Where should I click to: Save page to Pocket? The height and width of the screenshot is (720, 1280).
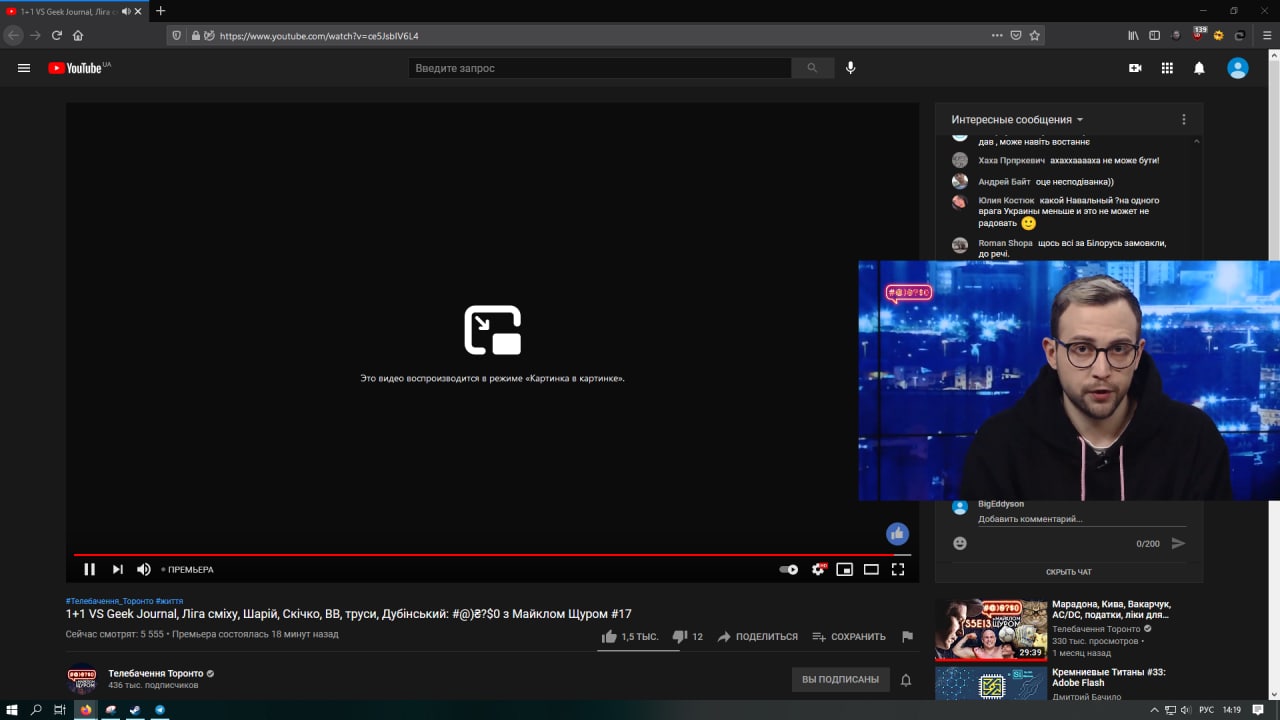pos(1015,35)
